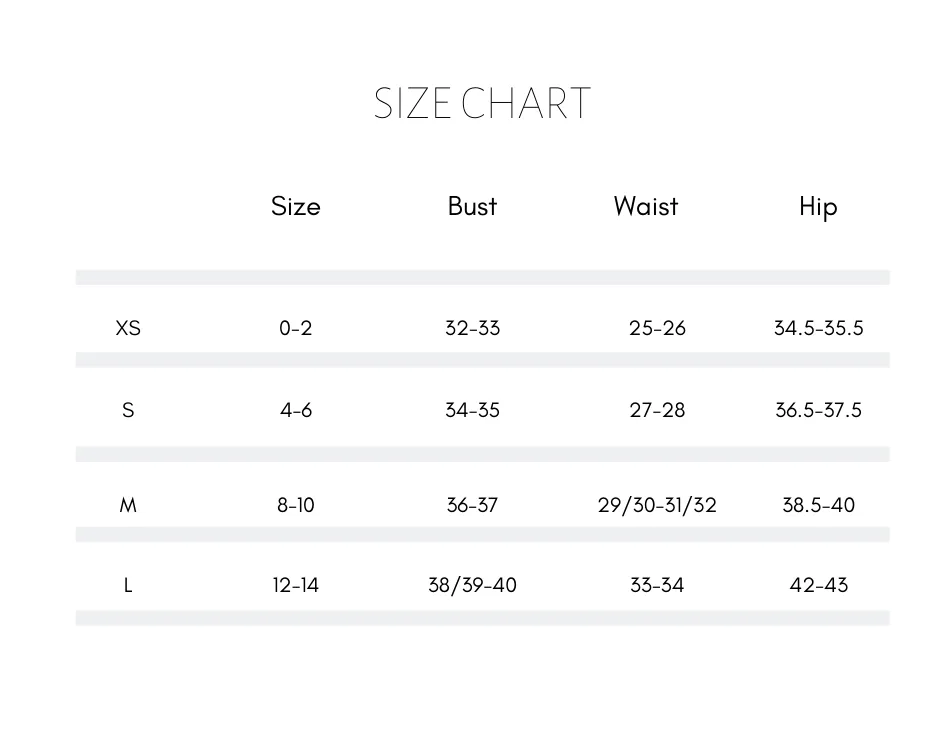Click the M row label
This screenshot has height=756, width=945.
pos(128,505)
